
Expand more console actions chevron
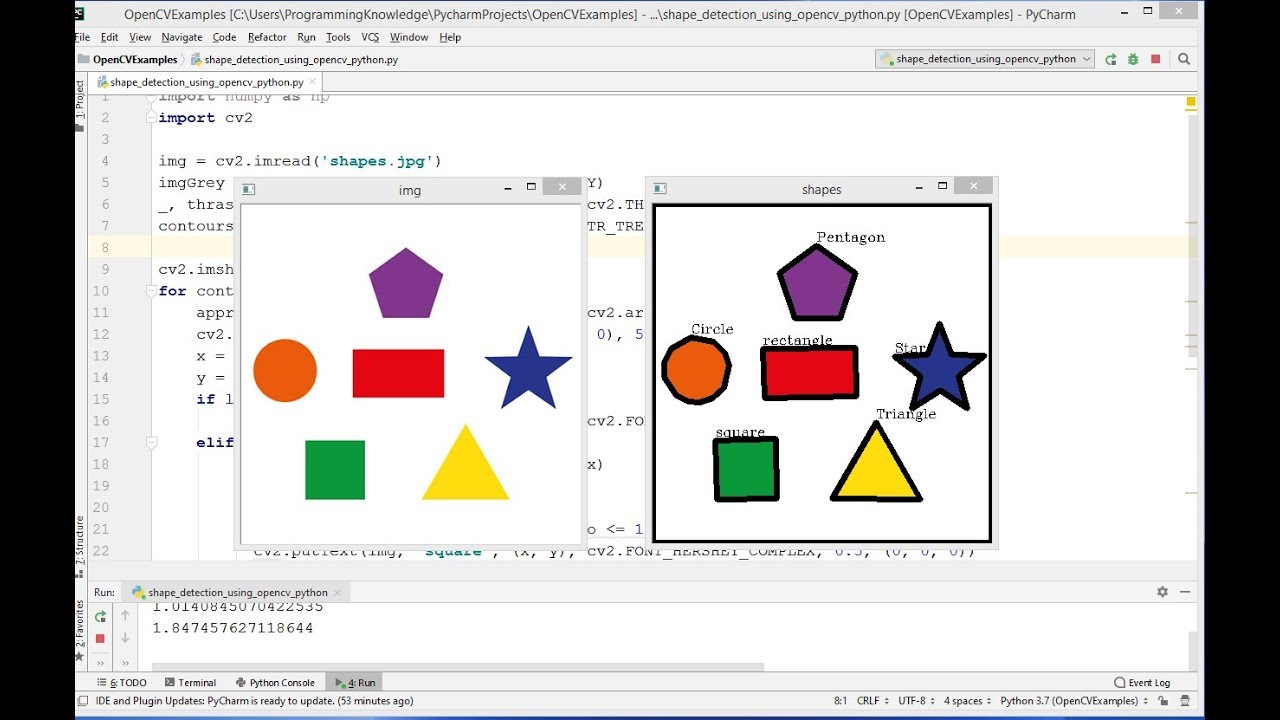click(125, 662)
